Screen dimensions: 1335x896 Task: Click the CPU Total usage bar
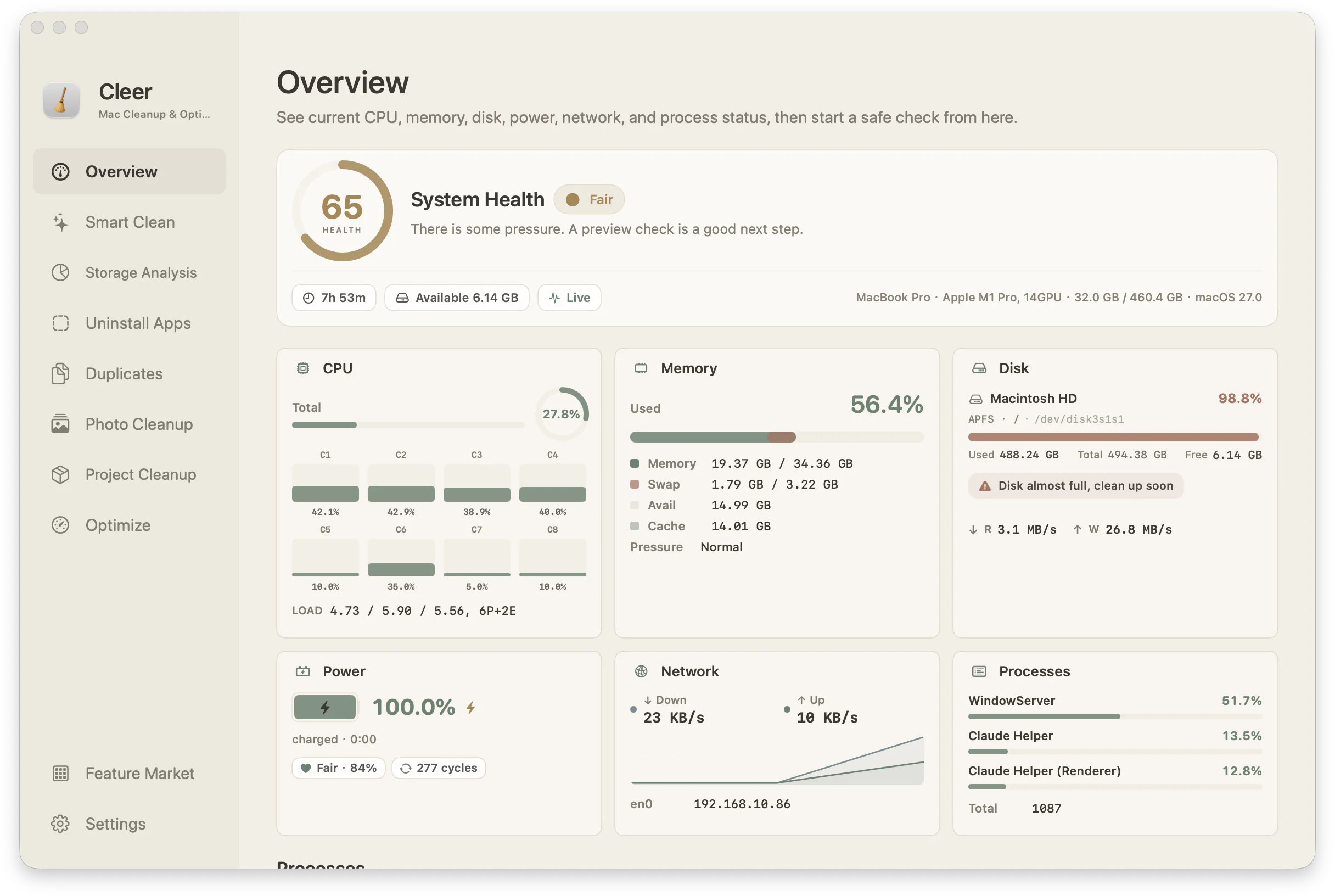tap(408, 424)
